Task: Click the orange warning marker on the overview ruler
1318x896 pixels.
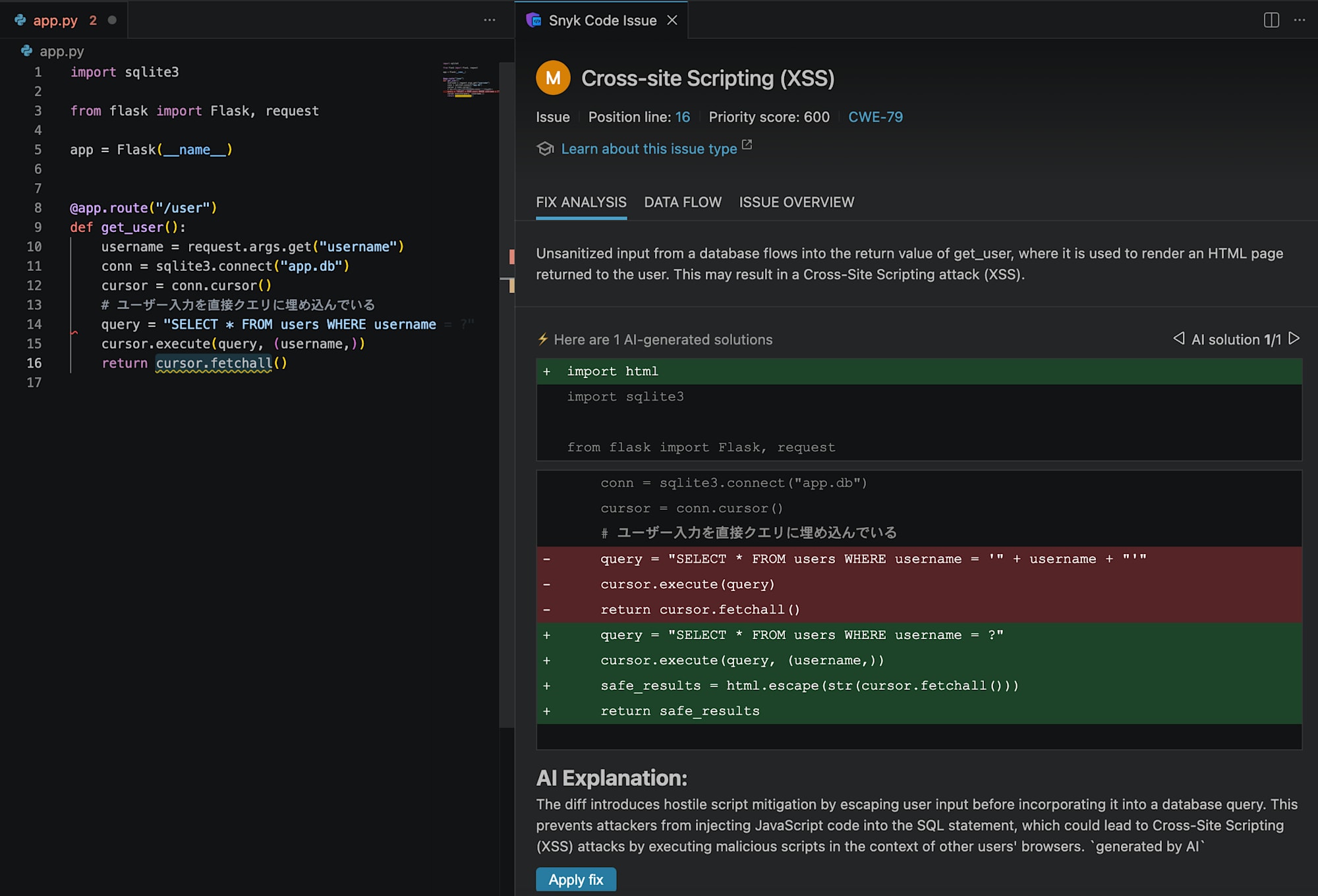Action: coord(511,285)
